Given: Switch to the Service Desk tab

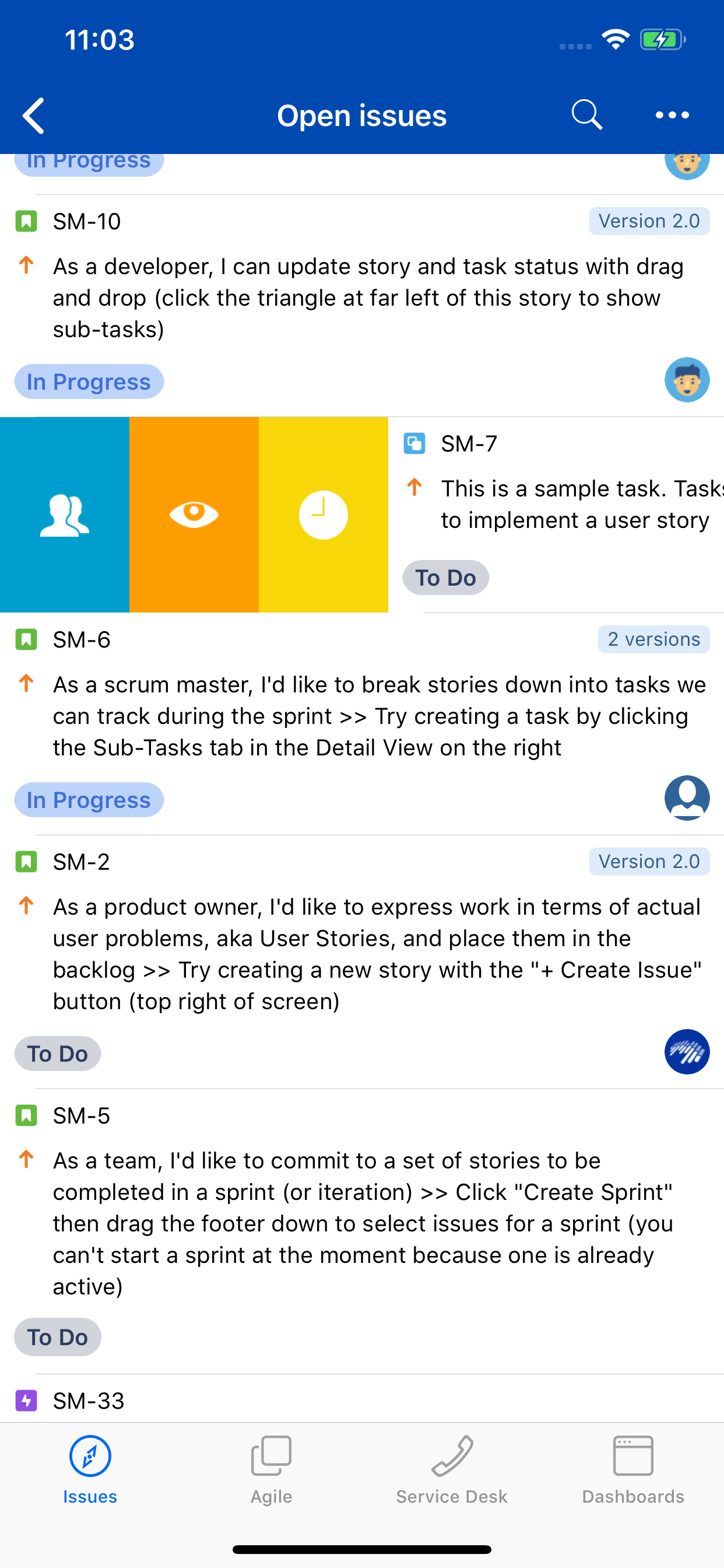Looking at the screenshot, I should tap(451, 1468).
